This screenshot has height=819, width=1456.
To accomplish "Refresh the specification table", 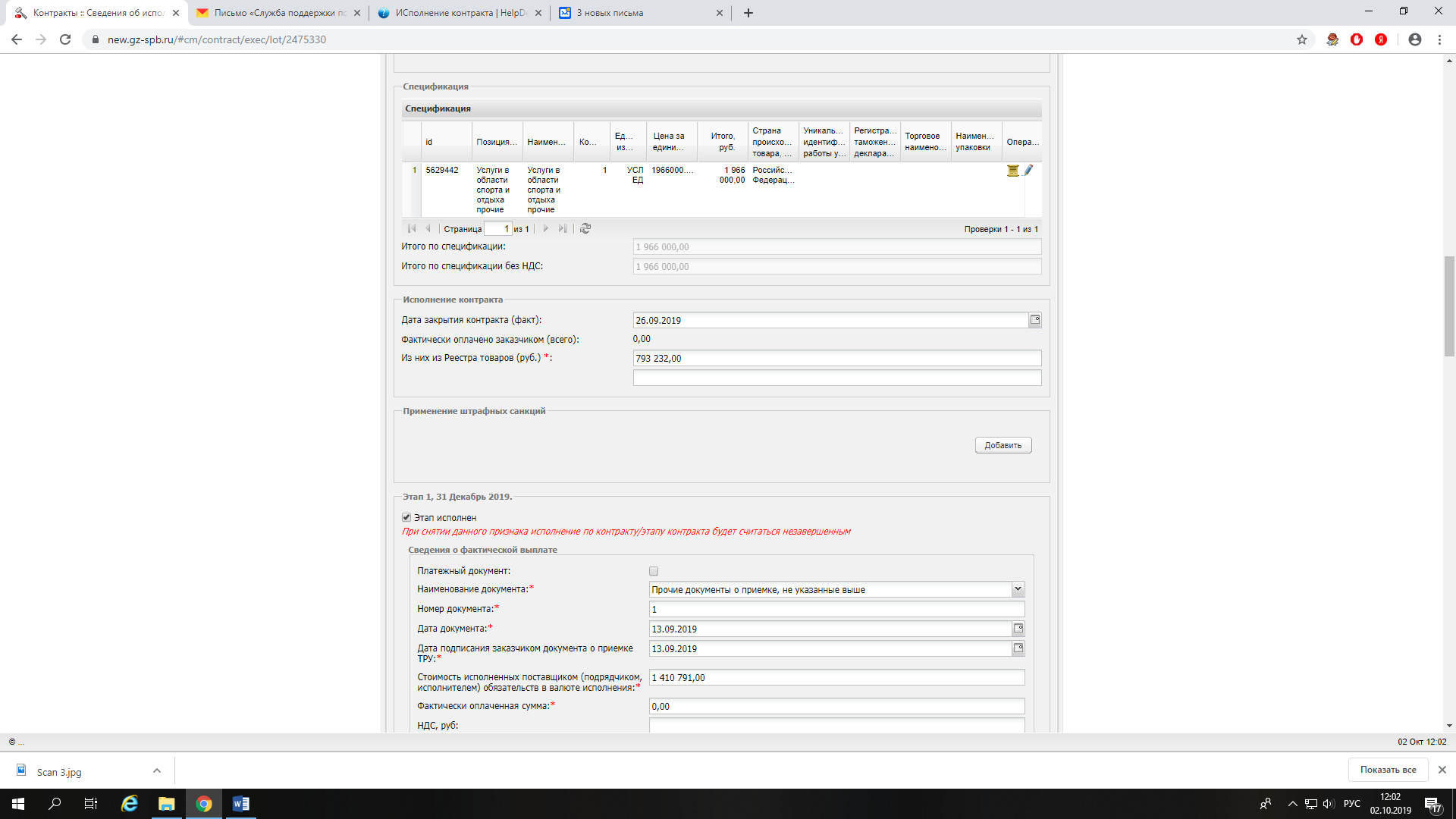I will coord(585,228).
